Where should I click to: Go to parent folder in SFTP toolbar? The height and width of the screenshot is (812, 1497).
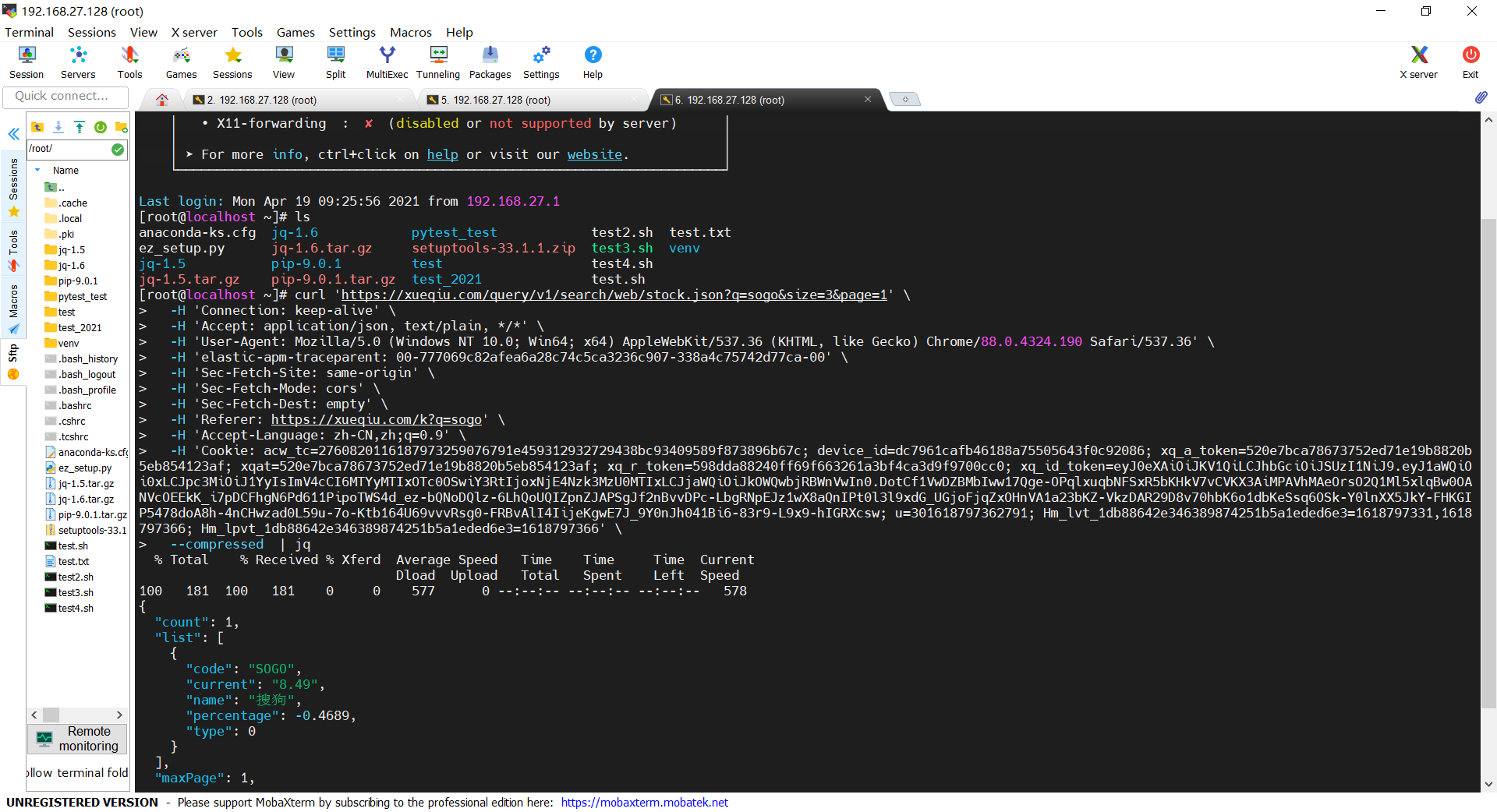(37, 127)
